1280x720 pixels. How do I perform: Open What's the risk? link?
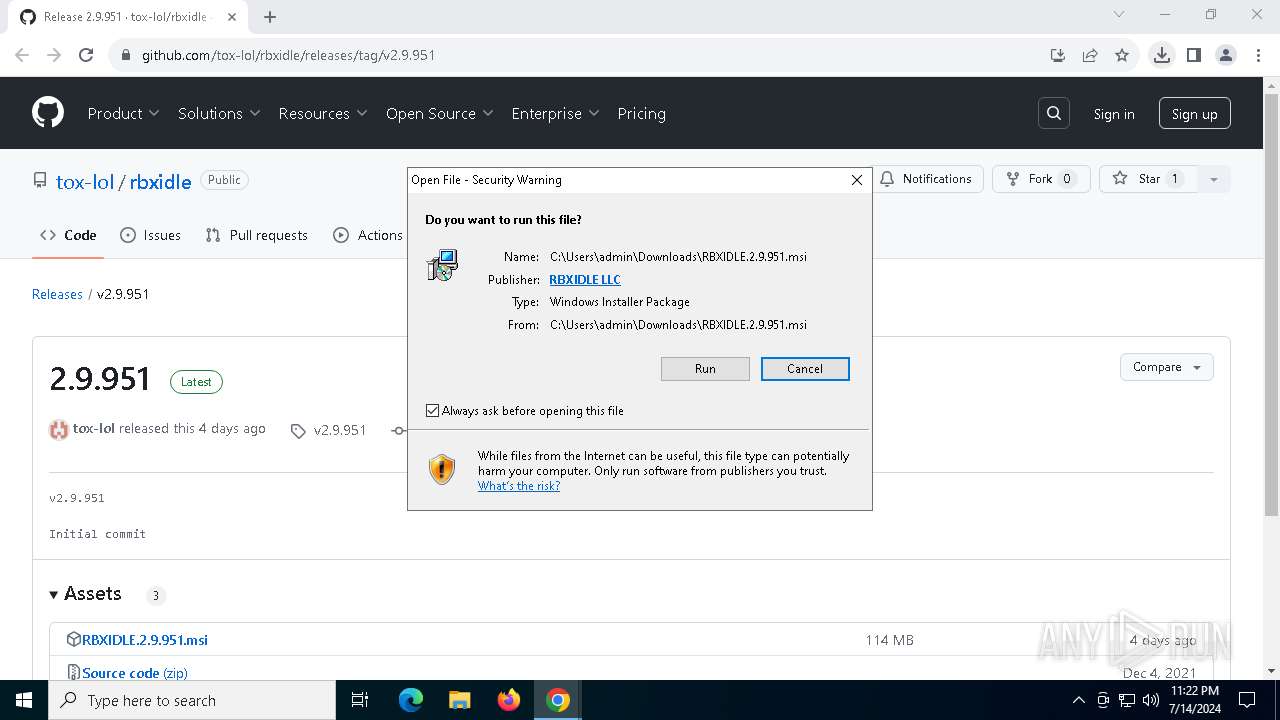tap(519, 486)
